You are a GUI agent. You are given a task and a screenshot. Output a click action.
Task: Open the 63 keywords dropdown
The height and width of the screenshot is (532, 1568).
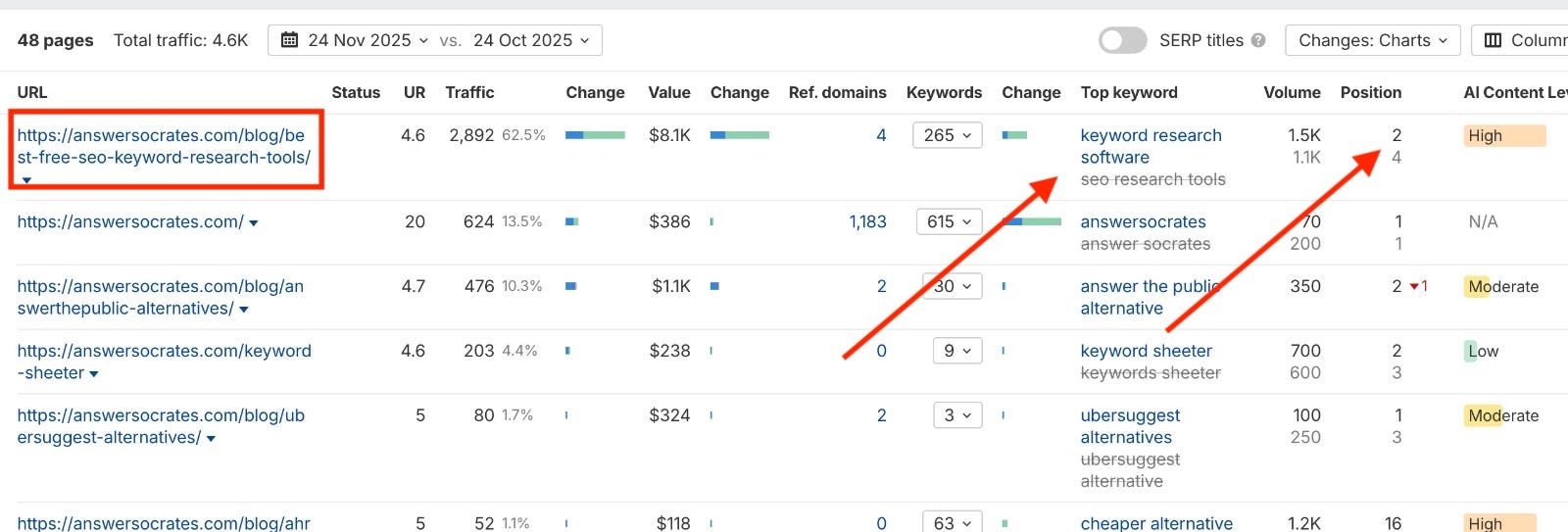pyautogui.click(x=953, y=523)
